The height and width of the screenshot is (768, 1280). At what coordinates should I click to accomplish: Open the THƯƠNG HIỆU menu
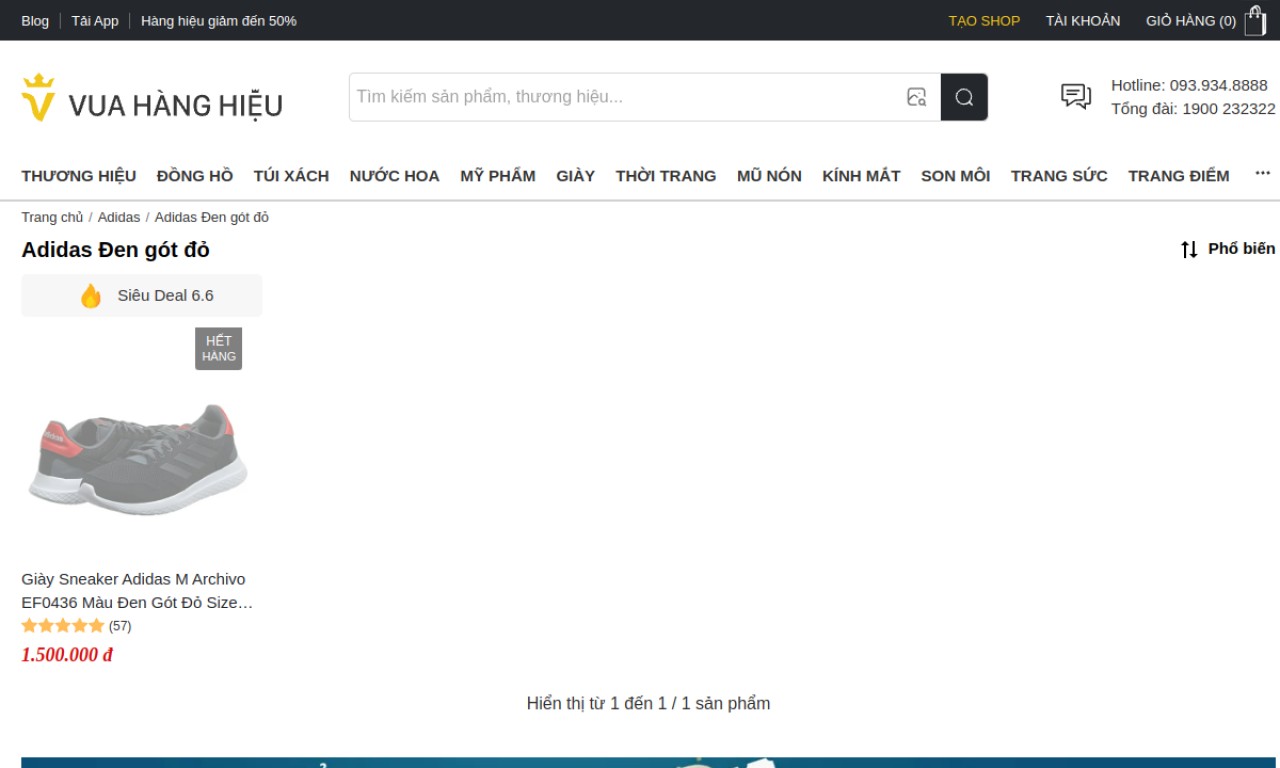tap(79, 176)
